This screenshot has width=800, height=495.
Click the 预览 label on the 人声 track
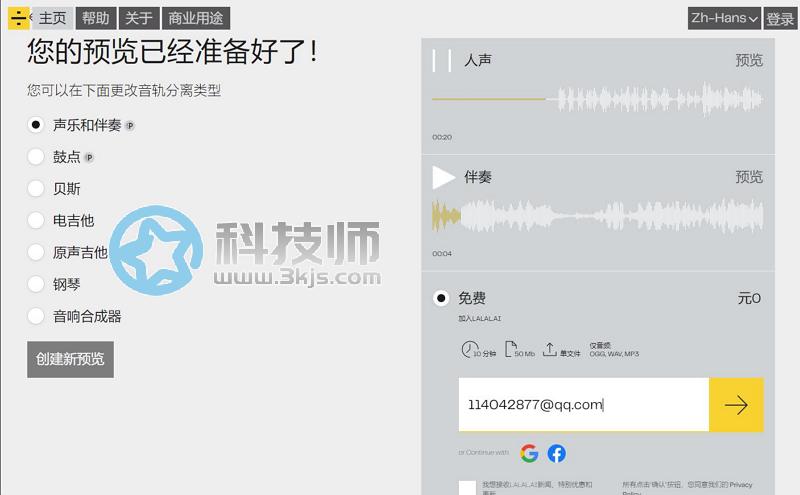coord(749,60)
